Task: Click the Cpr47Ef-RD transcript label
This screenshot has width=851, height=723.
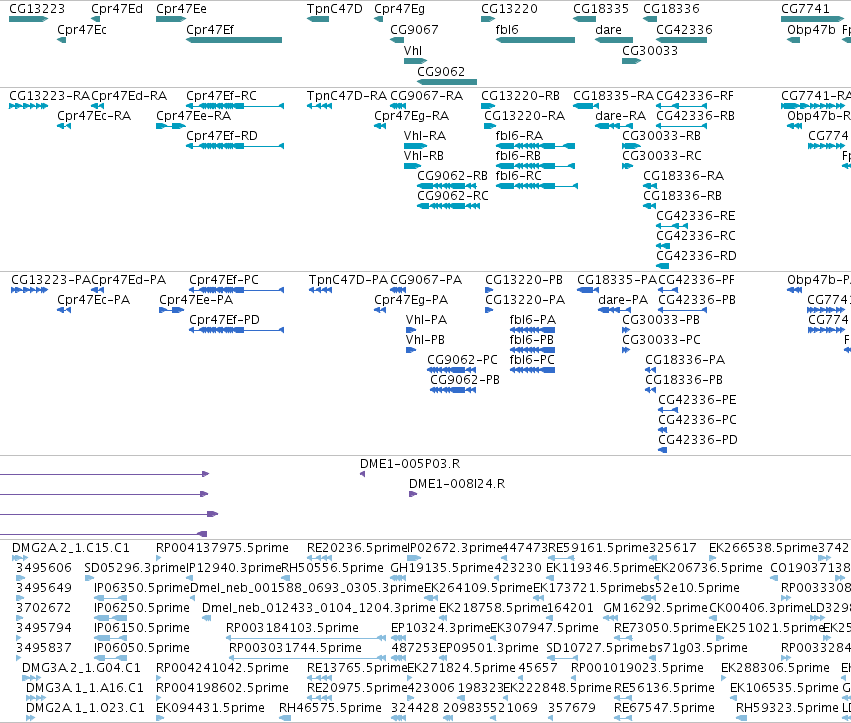Action: pos(222,136)
